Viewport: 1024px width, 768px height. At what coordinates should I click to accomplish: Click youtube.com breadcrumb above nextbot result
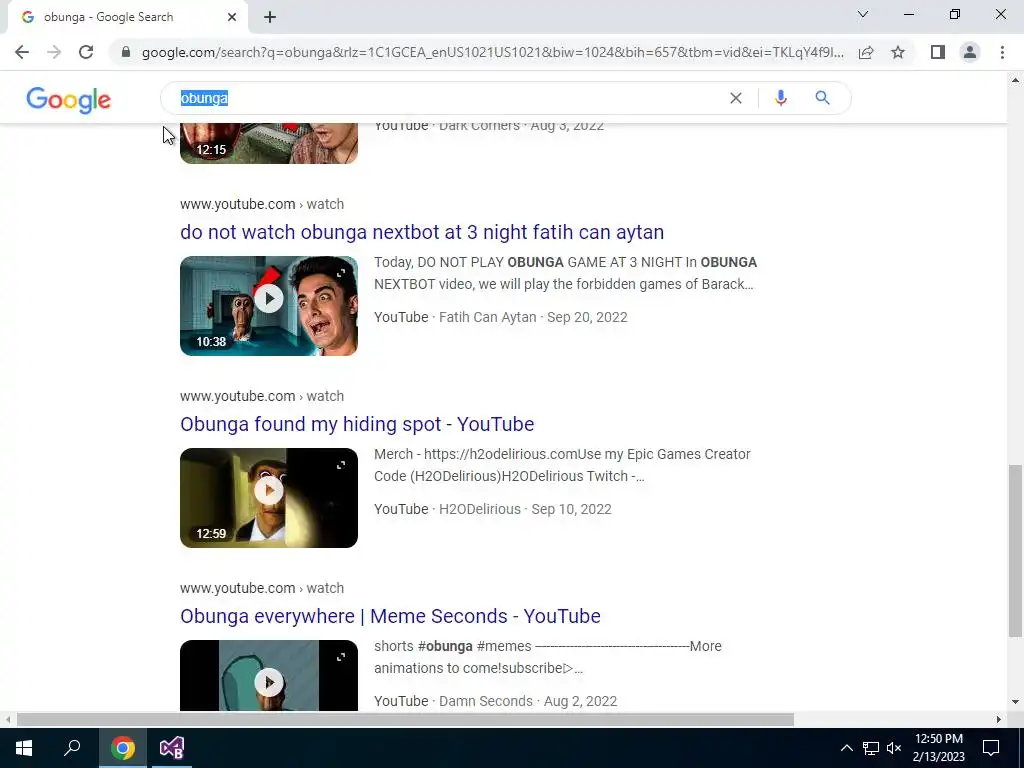pyautogui.click(x=262, y=204)
